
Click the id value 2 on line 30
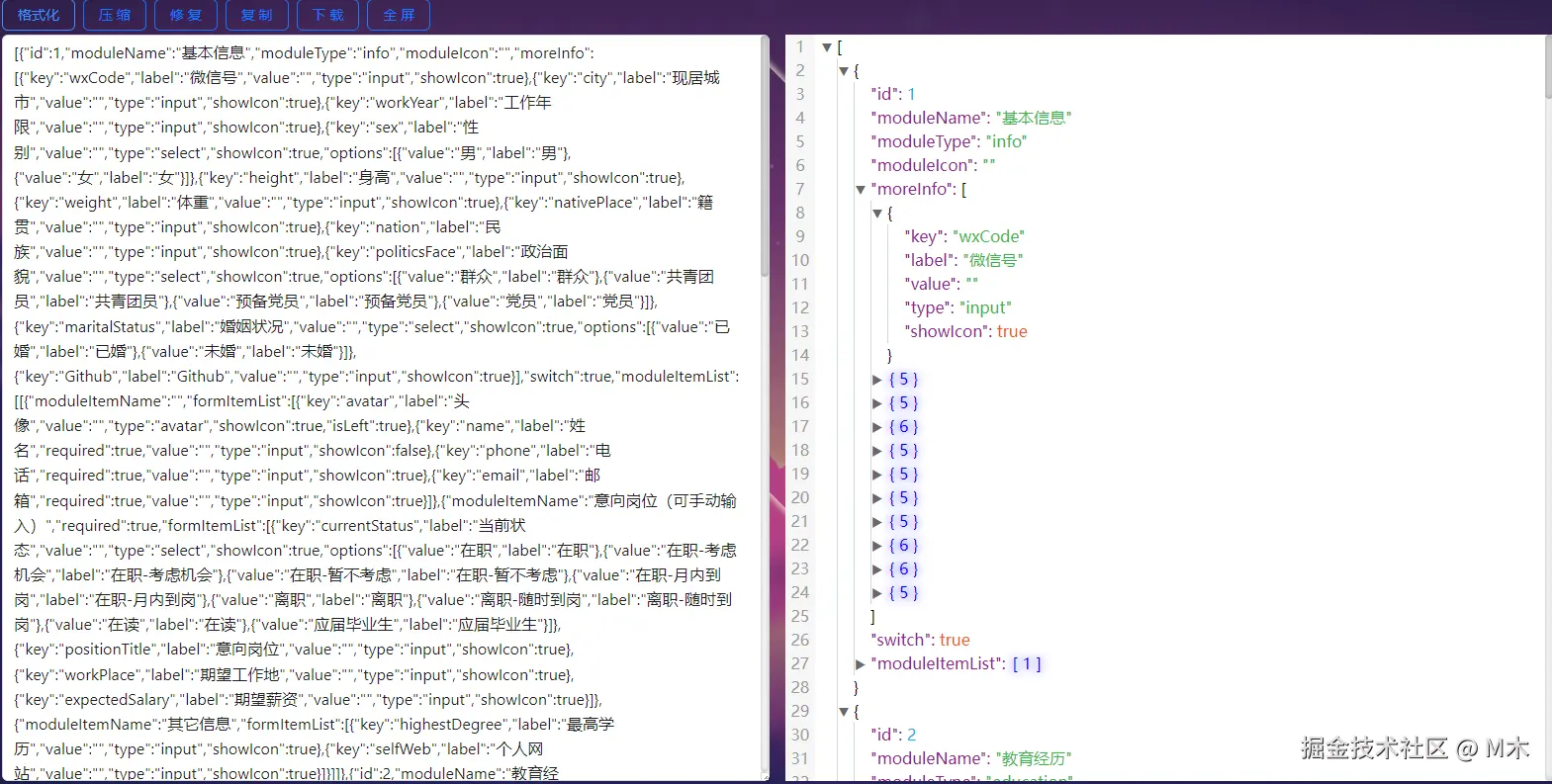pos(911,735)
